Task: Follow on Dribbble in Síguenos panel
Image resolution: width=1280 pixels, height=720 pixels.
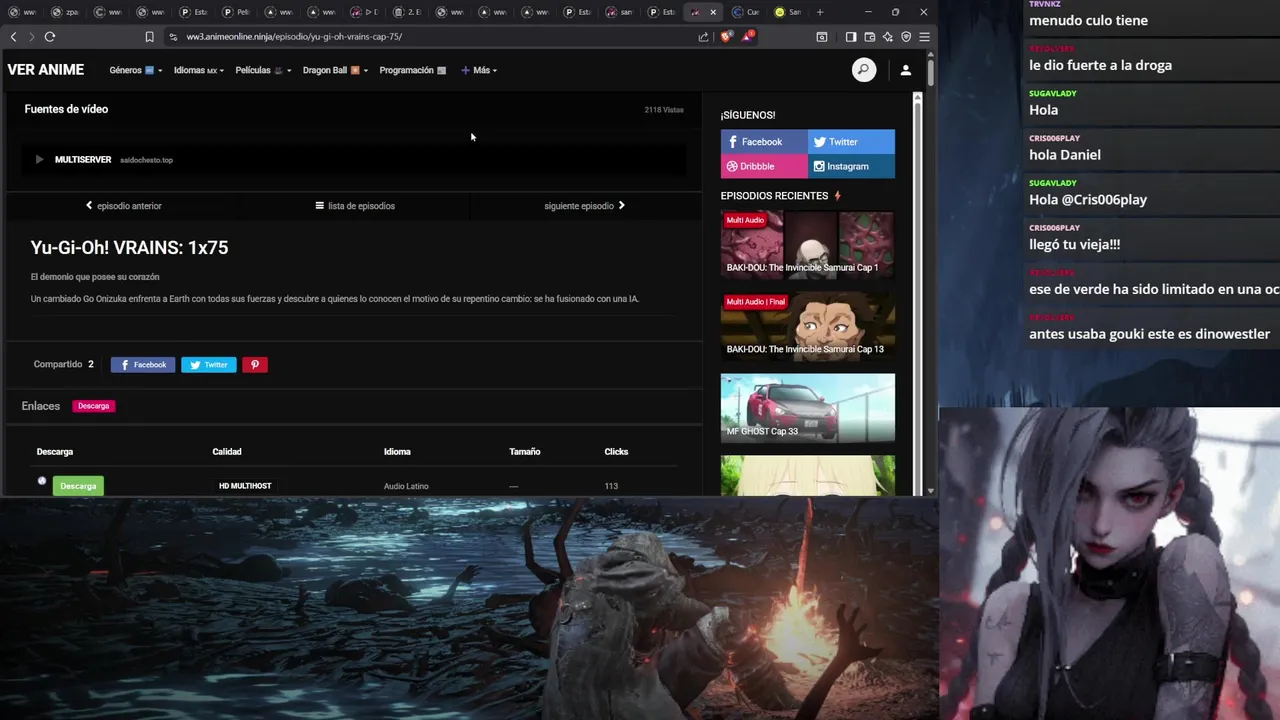Action: point(764,166)
